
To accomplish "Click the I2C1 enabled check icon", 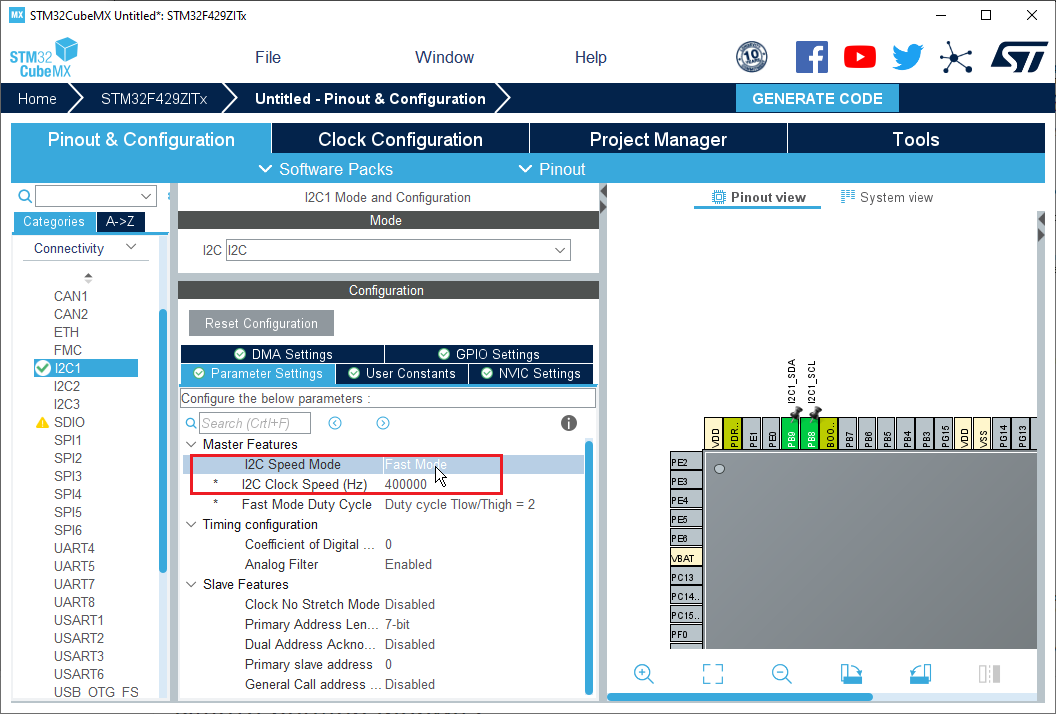I will (43, 368).
